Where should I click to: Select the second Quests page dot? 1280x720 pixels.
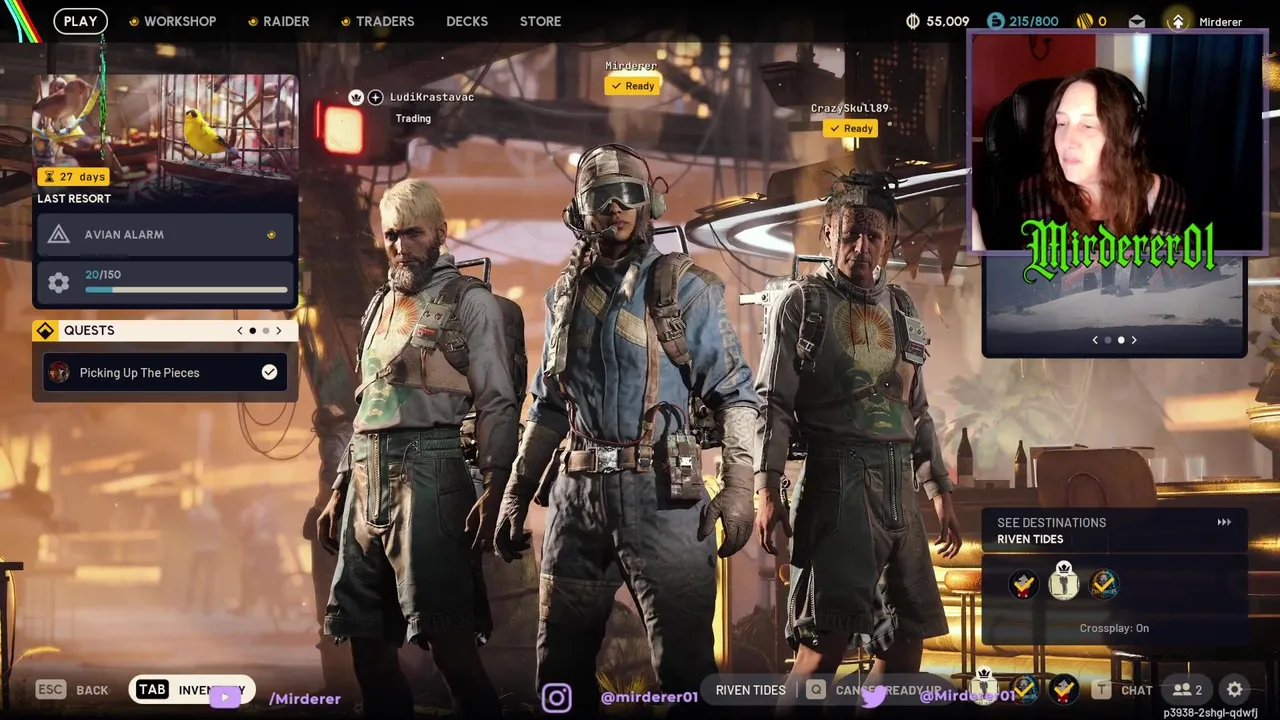click(x=265, y=331)
